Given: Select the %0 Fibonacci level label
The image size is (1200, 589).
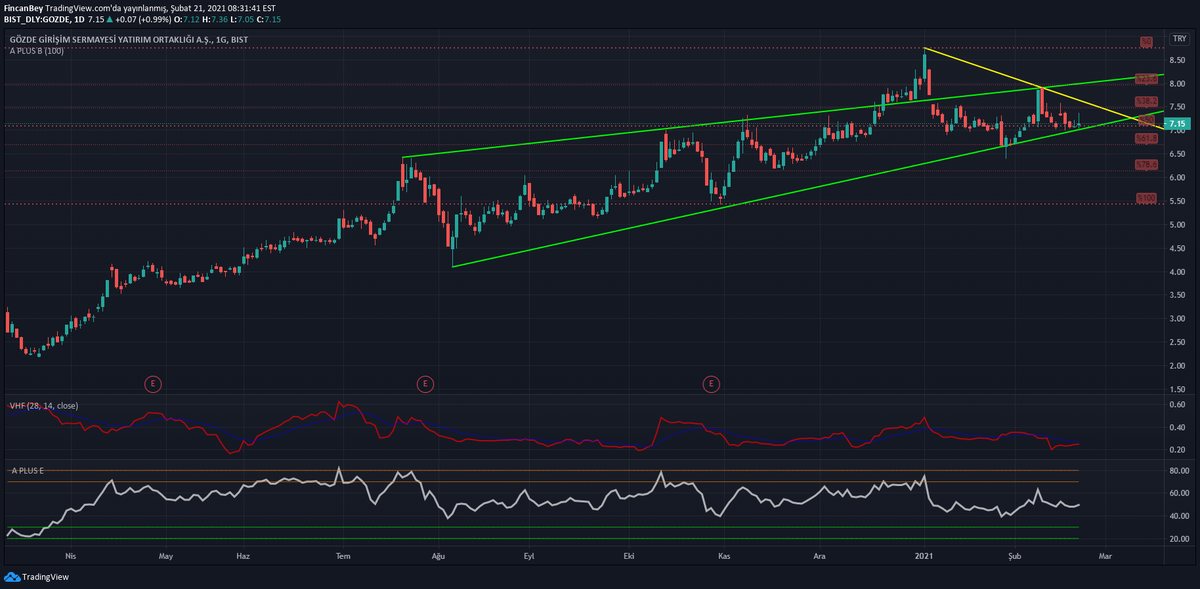Looking at the screenshot, I should coord(1147,42).
